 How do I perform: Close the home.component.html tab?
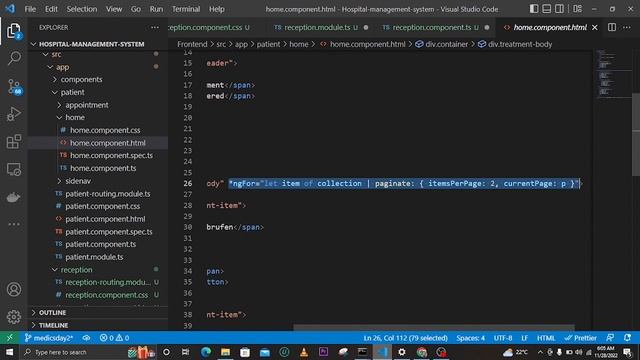pyautogui.click(x=595, y=27)
